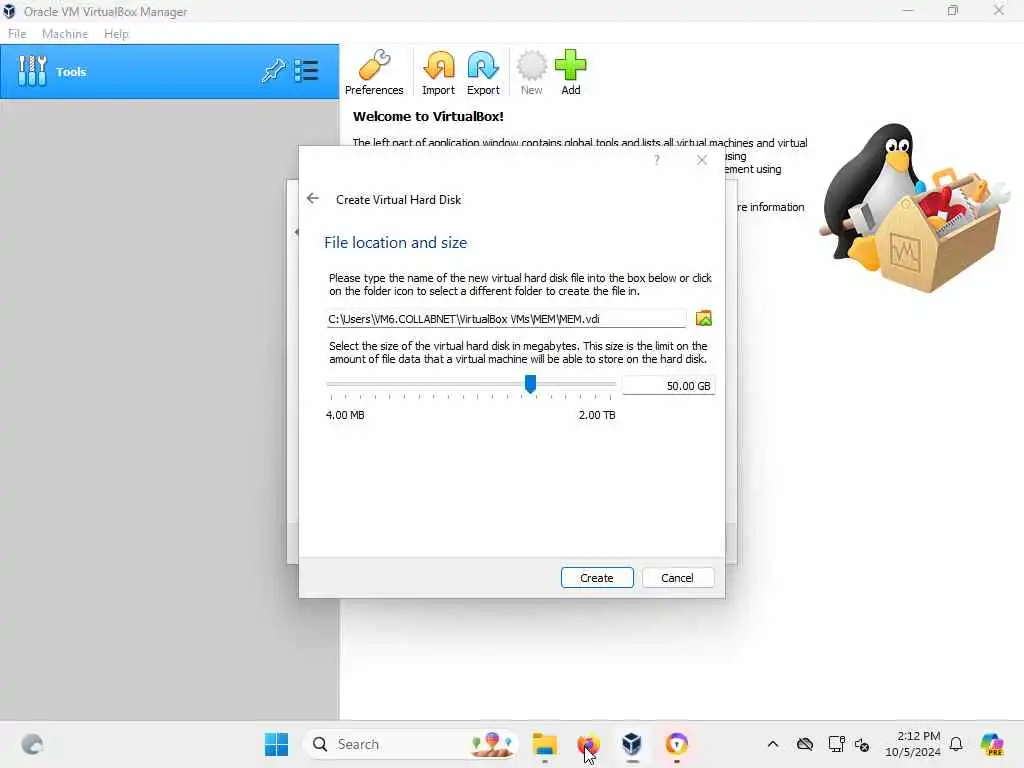
Task: Click the taskbar icon right of VirtualBox
Action: point(677,744)
